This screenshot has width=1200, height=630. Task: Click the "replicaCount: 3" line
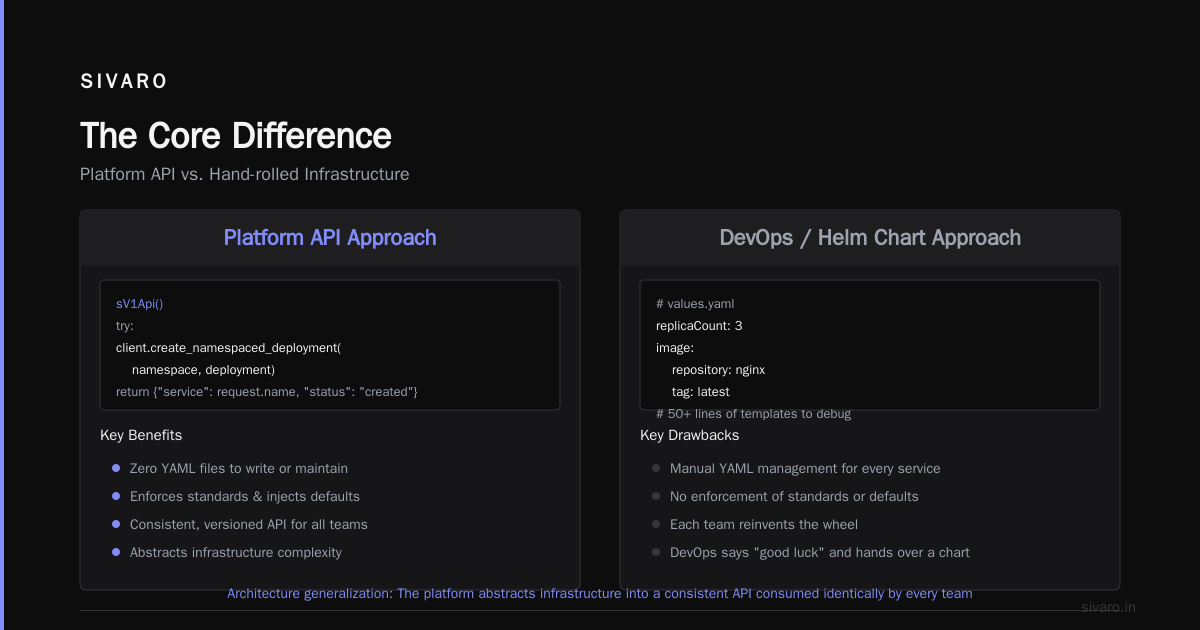tap(699, 325)
